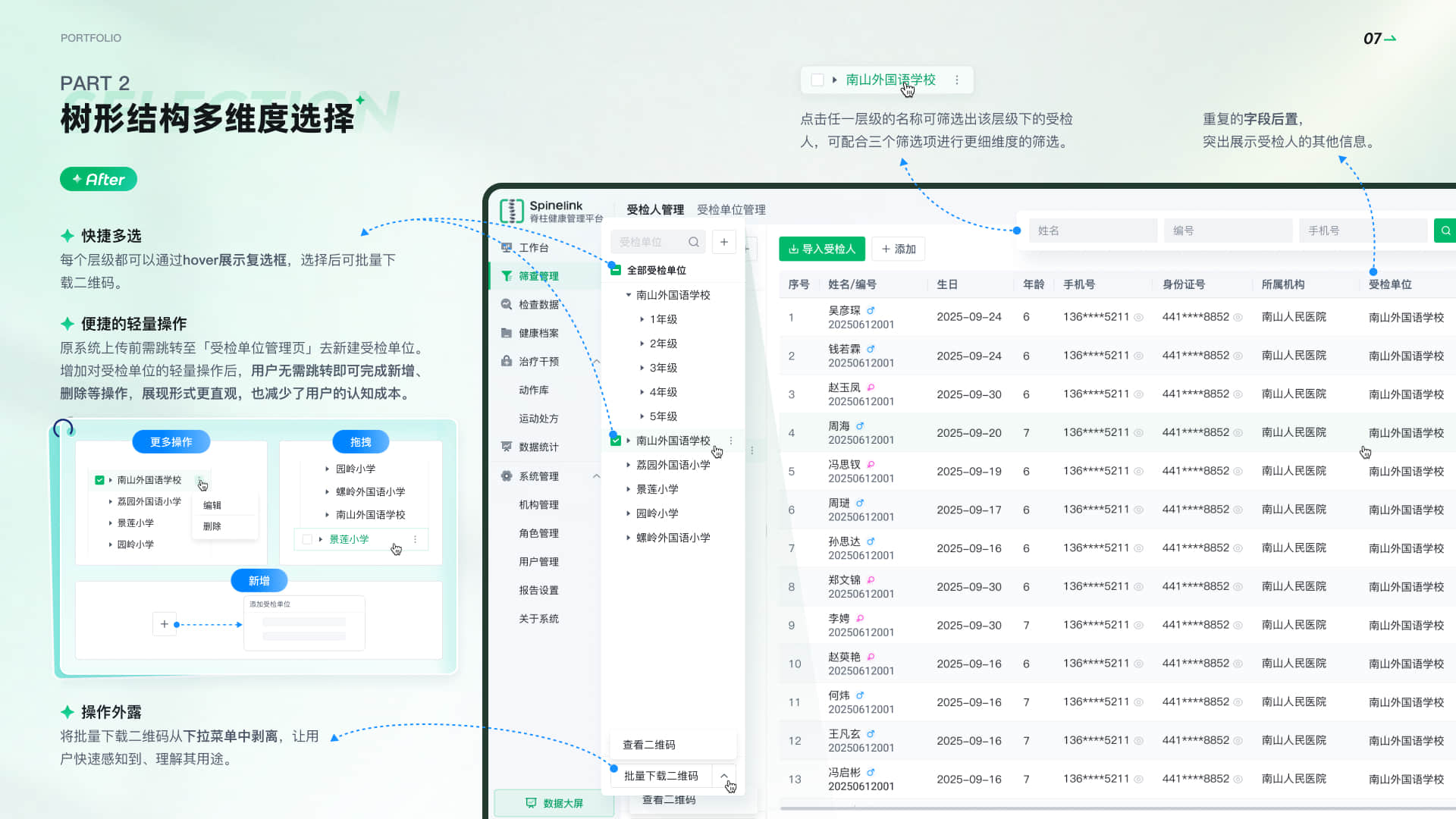Select 查看二维码 option above 批量下载二维码
Image resolution: width=1456 pixels, height=819 pixels.
pyautogui.click(x=673, y=745)
